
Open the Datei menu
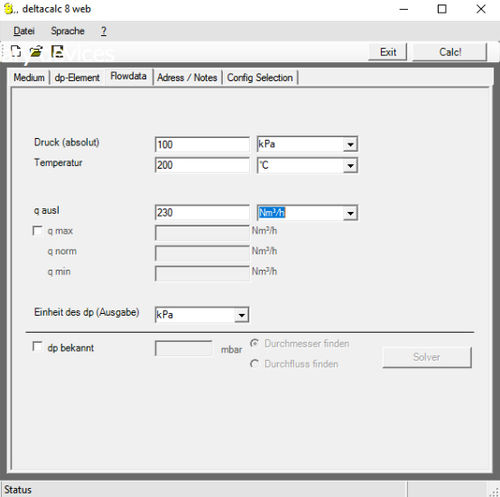coord(24,31)
